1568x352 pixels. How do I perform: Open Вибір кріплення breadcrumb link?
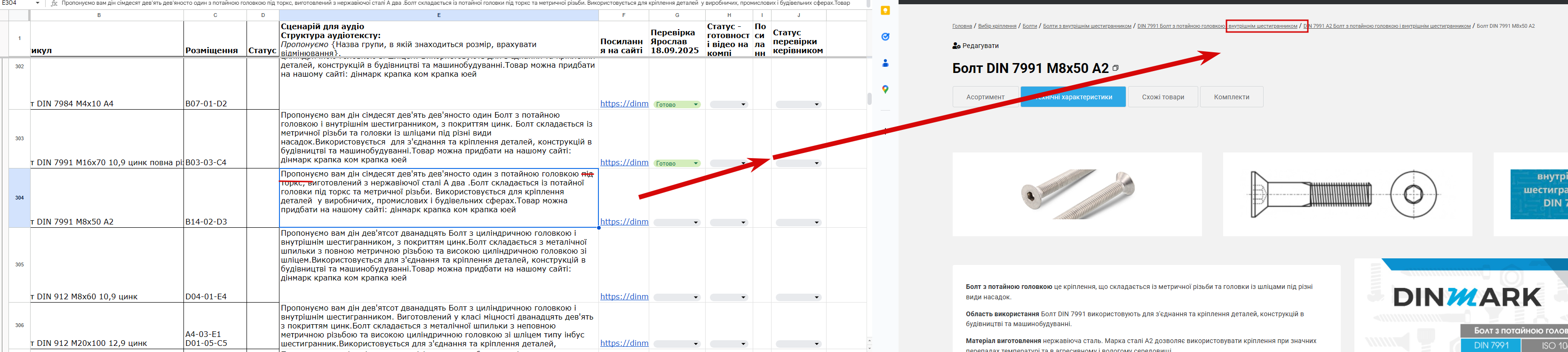coord(997,26)
